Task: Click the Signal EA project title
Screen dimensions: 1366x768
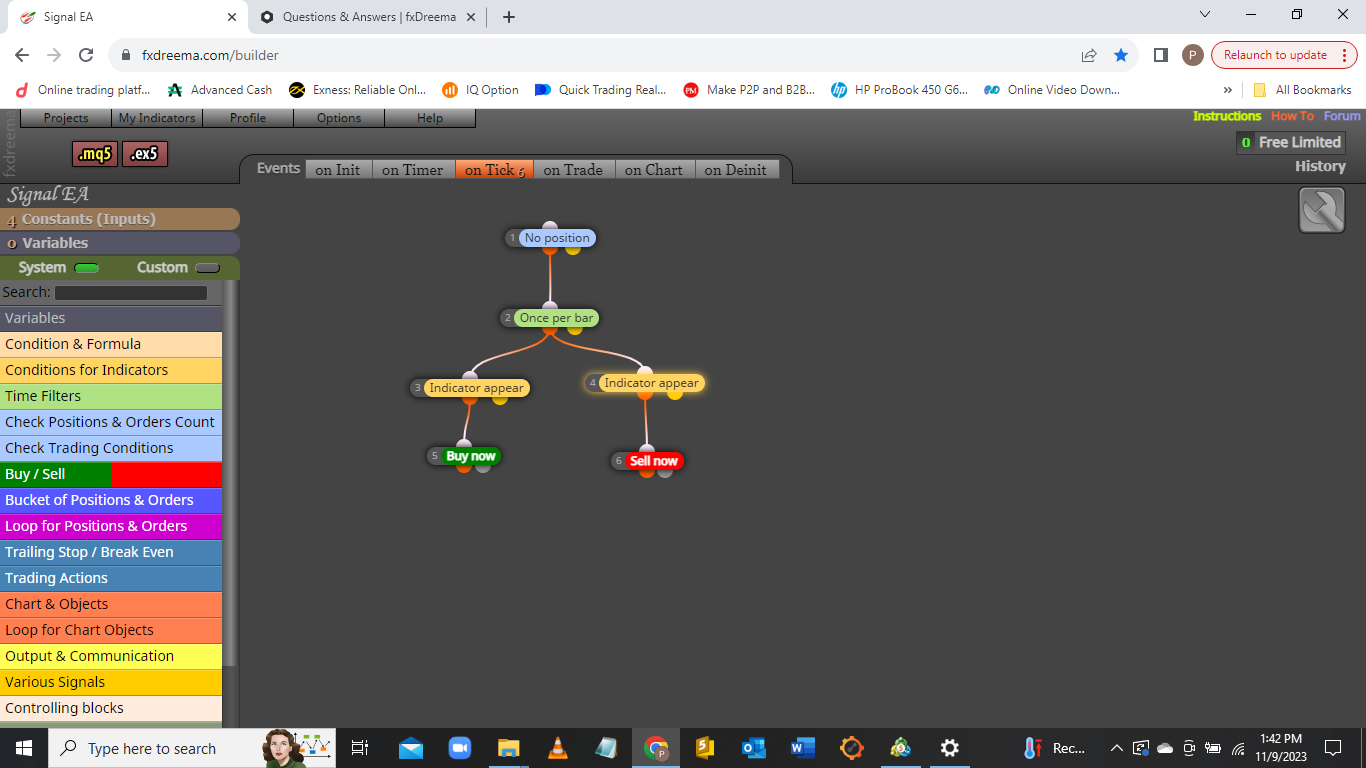Action: point(48,194)
